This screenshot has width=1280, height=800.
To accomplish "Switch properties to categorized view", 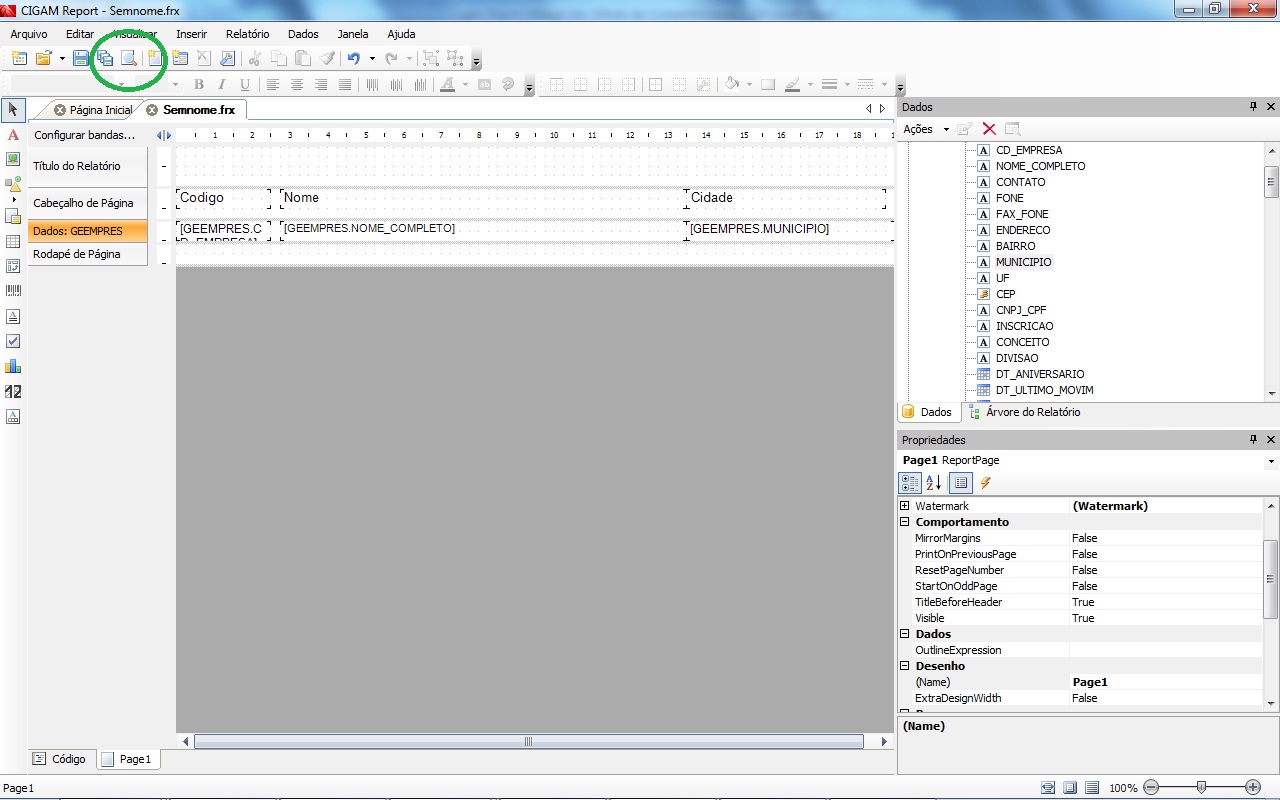I will pyautogui.click(x=910, y=483).
